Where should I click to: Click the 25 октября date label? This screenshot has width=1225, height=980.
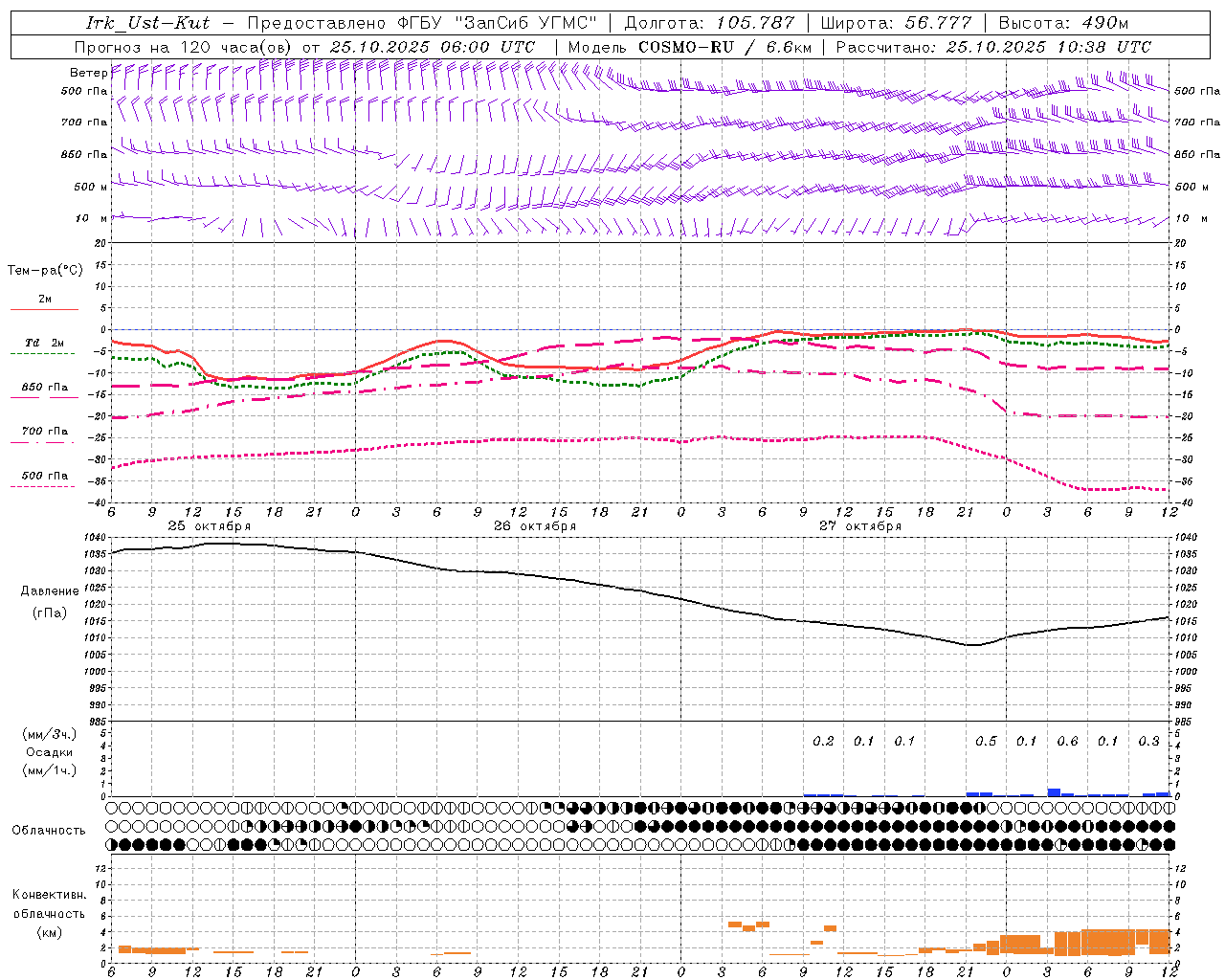tap(210, 525)
